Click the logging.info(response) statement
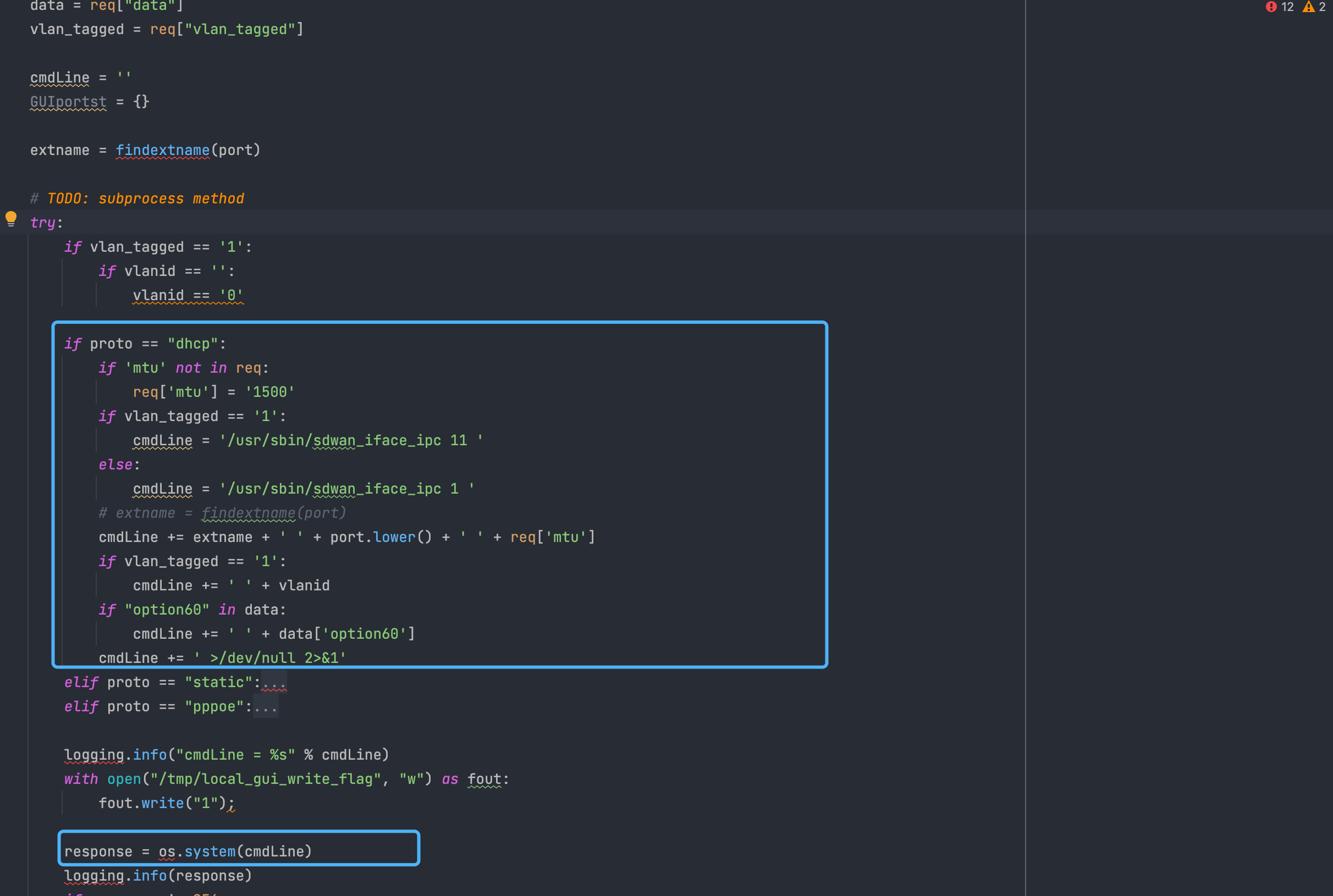The image size is (1333, 896). tap(158, 876)
